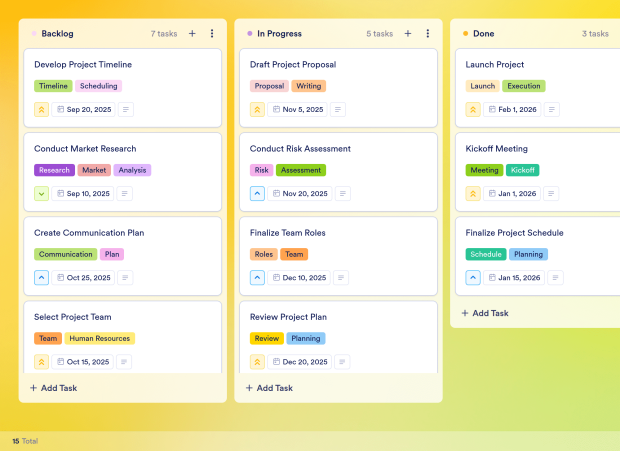Open the Oct 25, 2025 date picker
Screen dimensions: 620x451
(83, 278)
